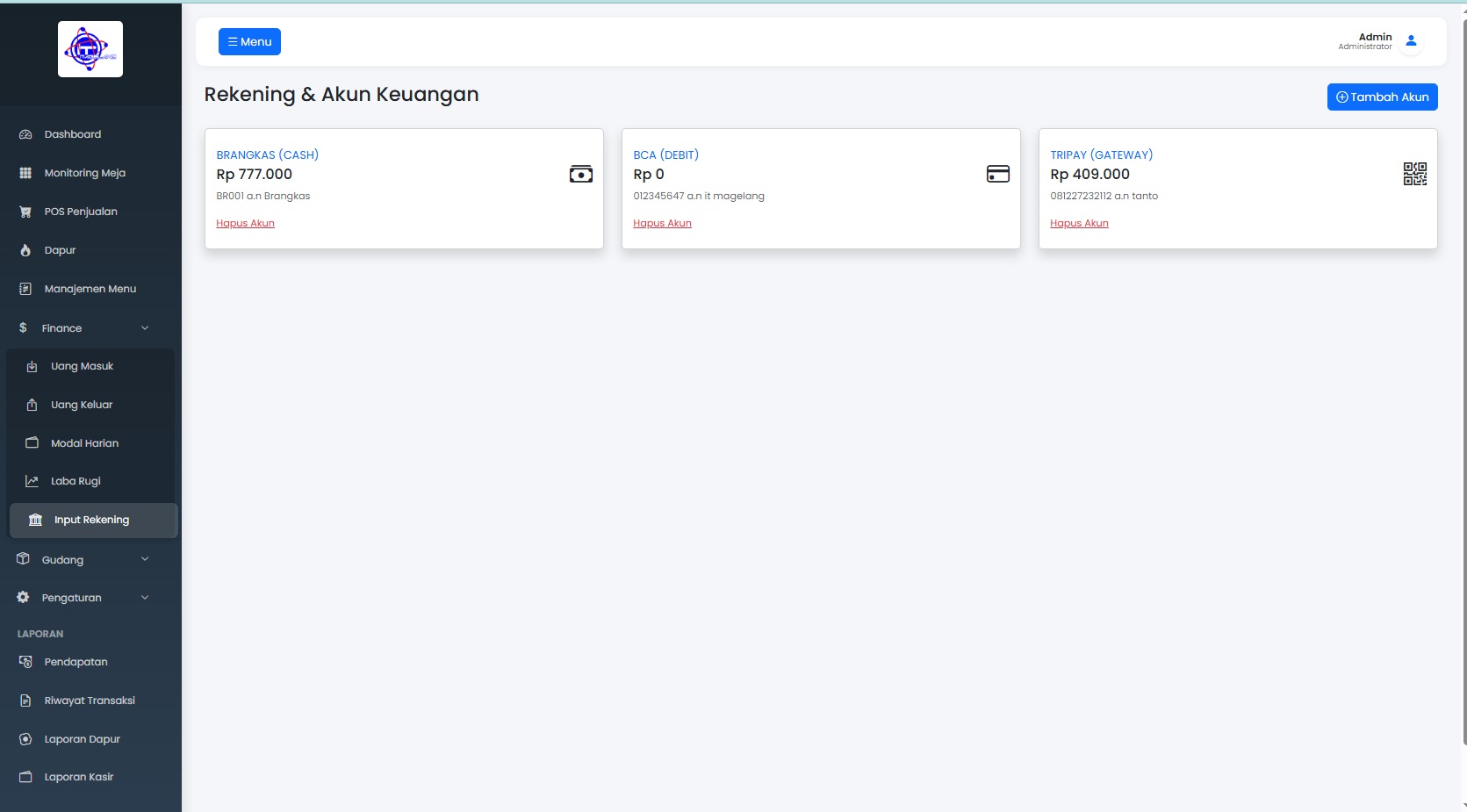
Task: Open the Laba Rugi report
Action: (92, 481)
